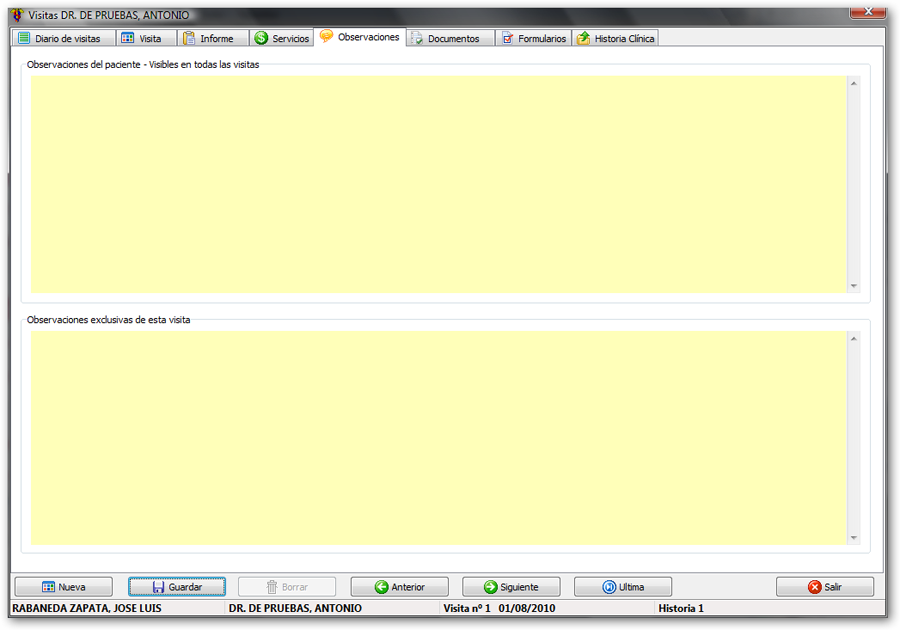
Task: Click the Nueva button to create visit
Action: 63,587
